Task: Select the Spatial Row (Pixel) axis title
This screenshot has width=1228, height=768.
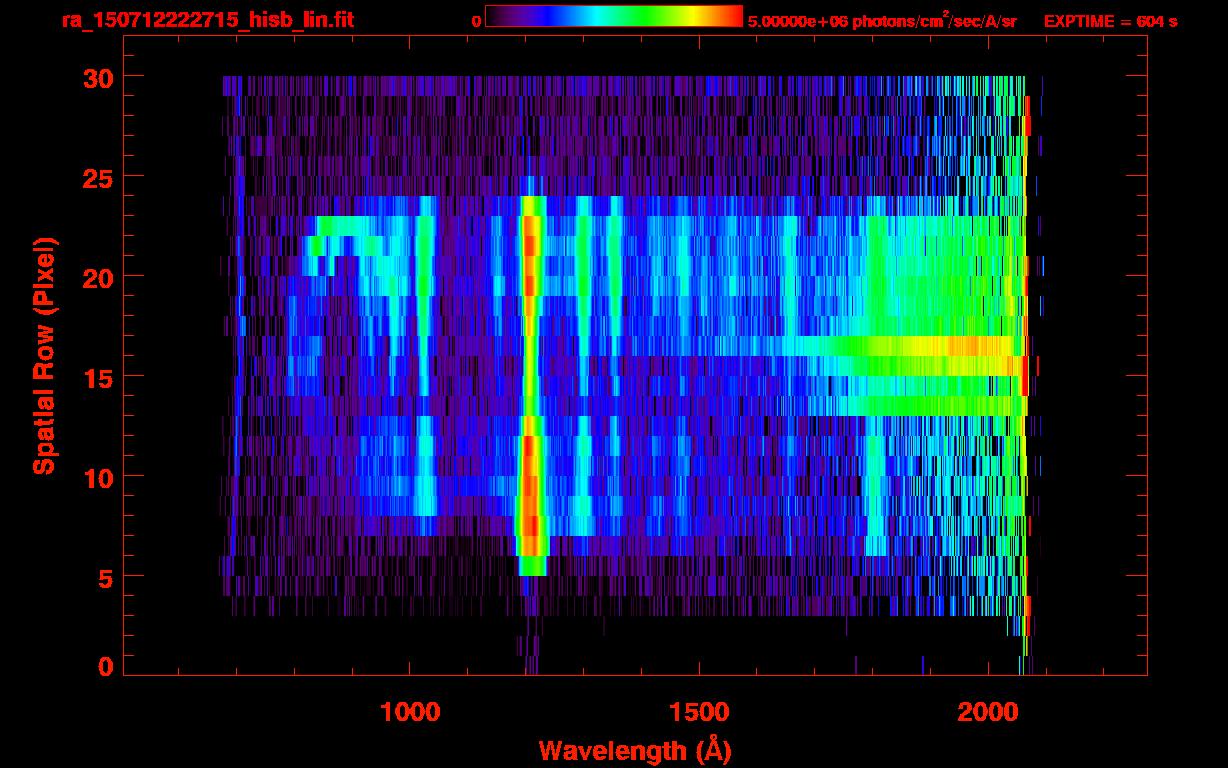Action: coord(44,355)
